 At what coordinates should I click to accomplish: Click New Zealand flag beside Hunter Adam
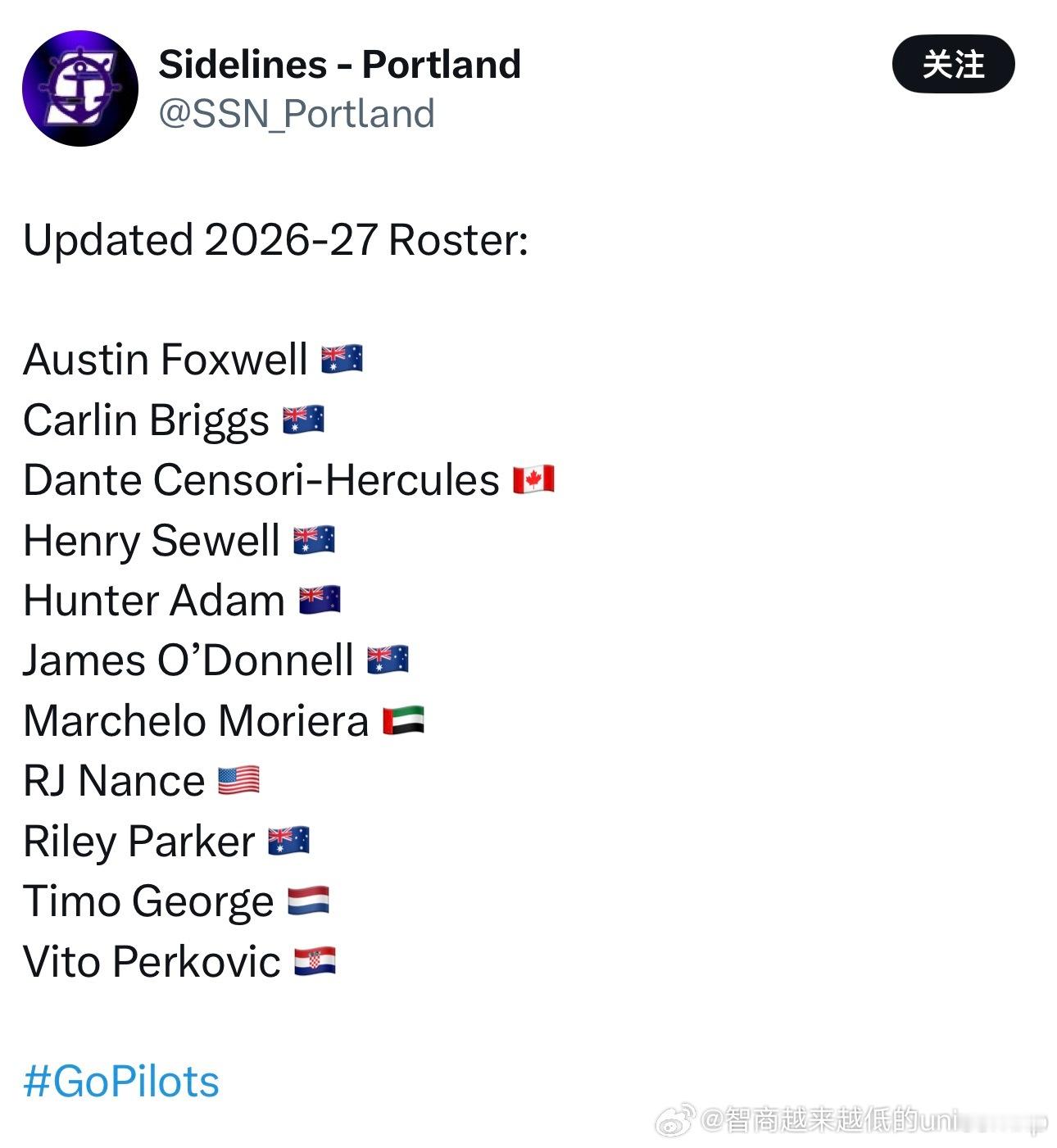(x=320, y=600)
